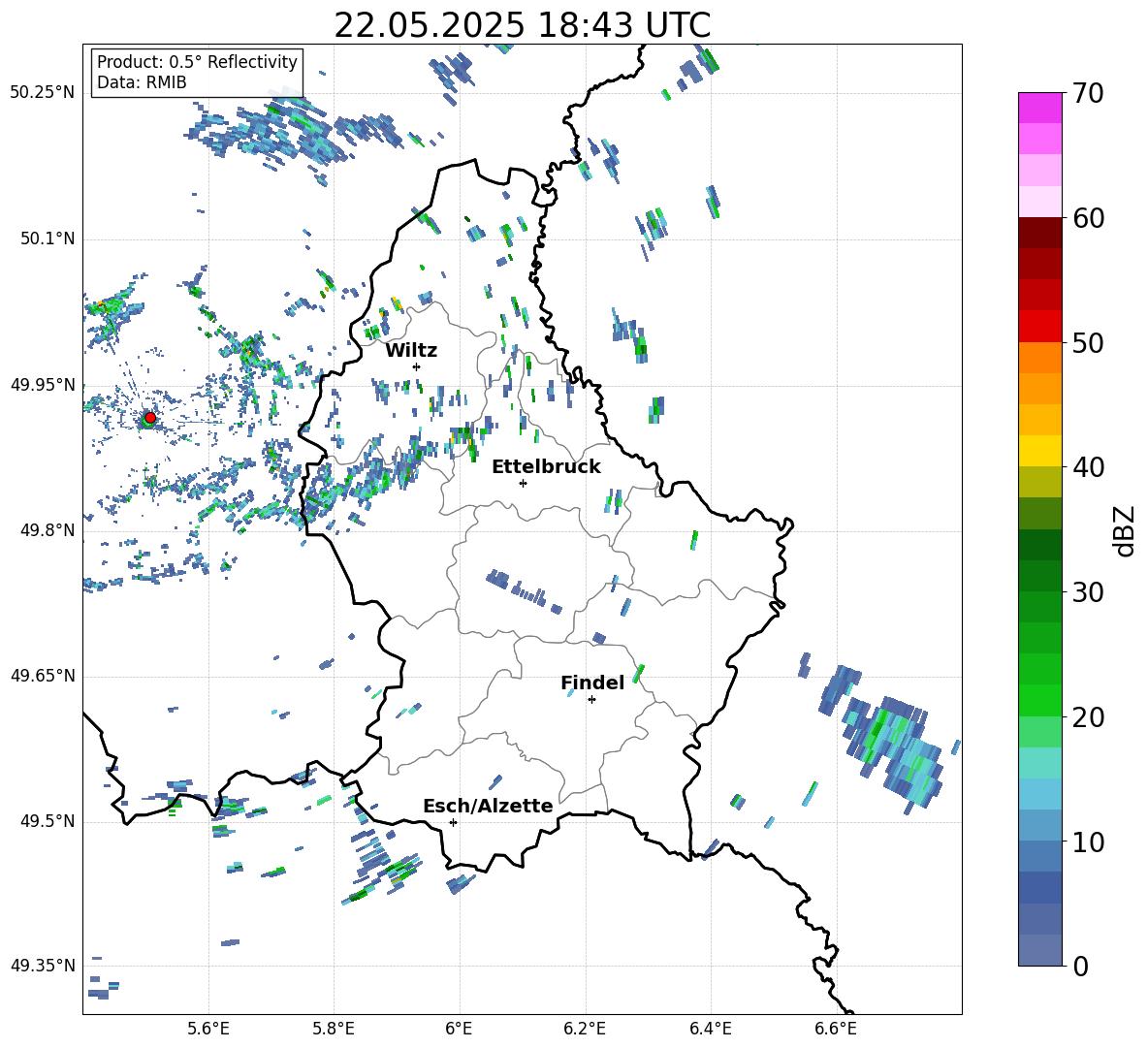Click the 6.4°E longitude tick label
This screenshot has height=1048, width=1148.
tap(710, 1029)
